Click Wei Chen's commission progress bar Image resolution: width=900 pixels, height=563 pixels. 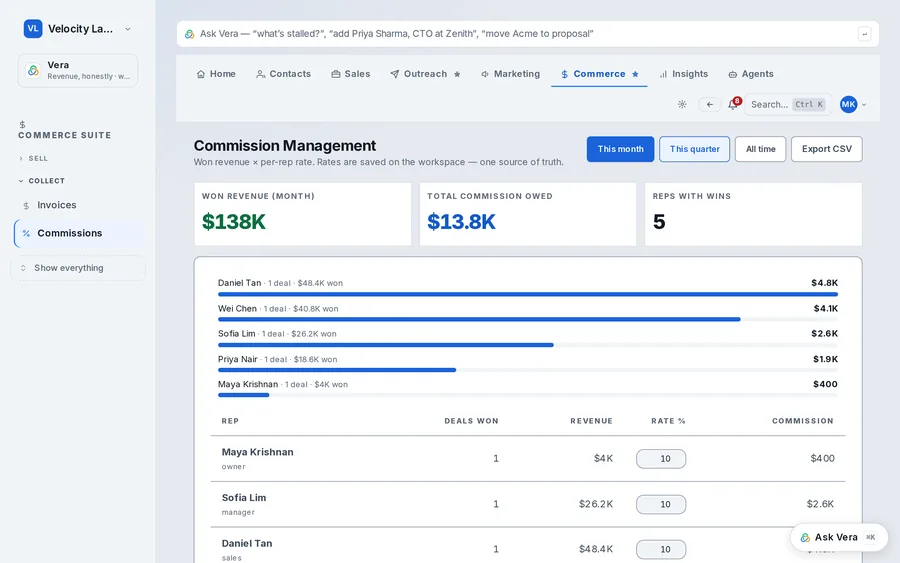[527, 320]
